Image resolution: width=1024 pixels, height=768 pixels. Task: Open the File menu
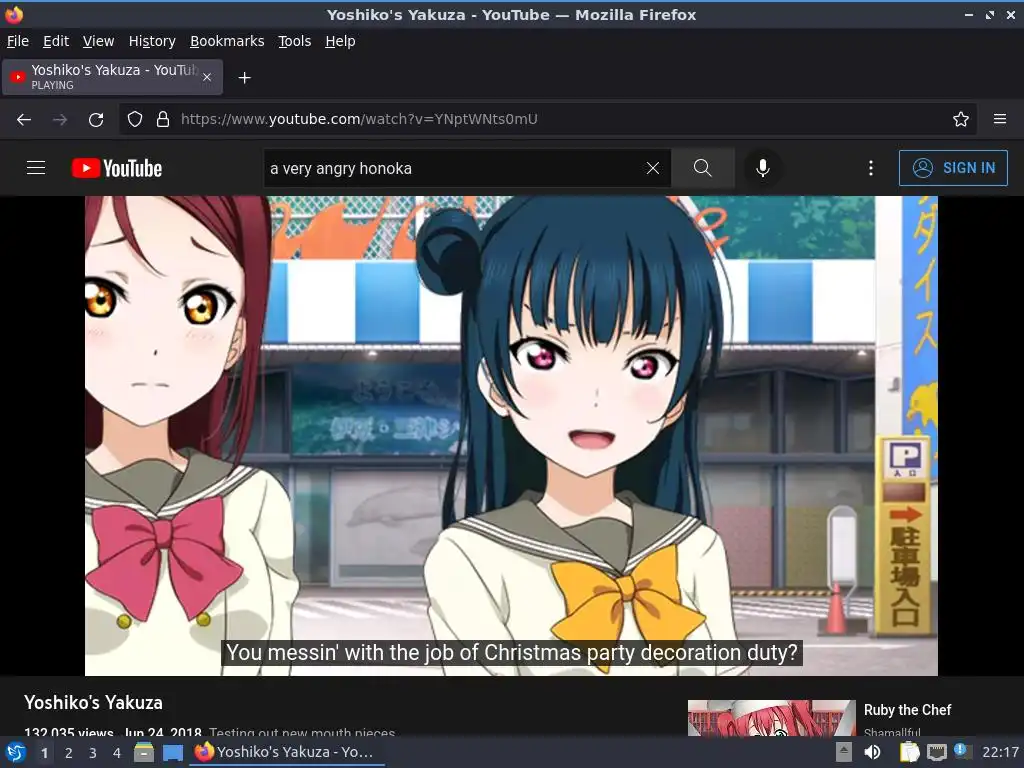click(18, 41)
